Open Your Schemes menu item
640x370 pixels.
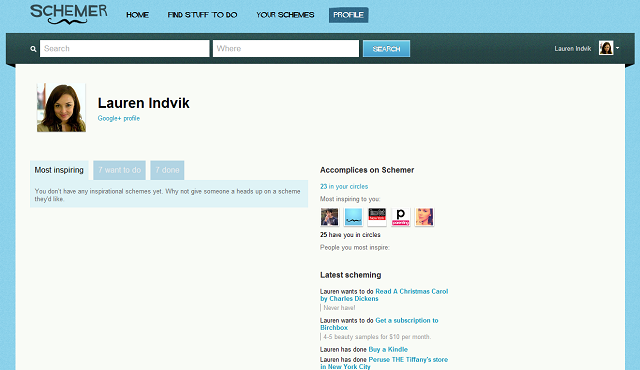point(285,15)
